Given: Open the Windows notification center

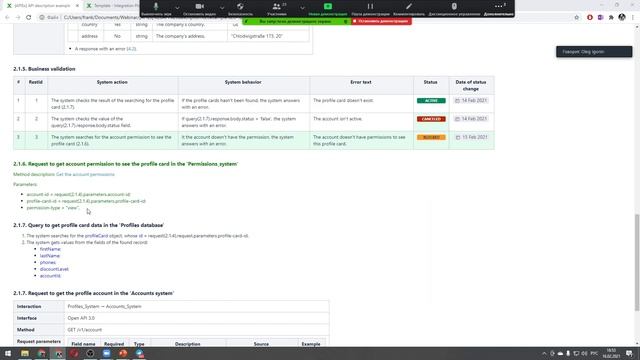Looking at the screenshot, I should (x=629, y=353).
